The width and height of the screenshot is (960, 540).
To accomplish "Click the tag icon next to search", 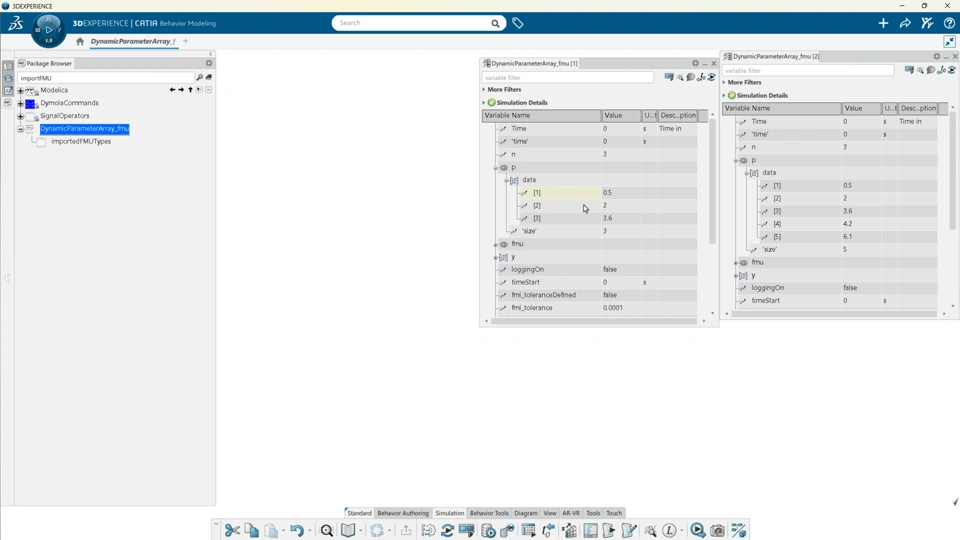I will (x=518, y=23).
